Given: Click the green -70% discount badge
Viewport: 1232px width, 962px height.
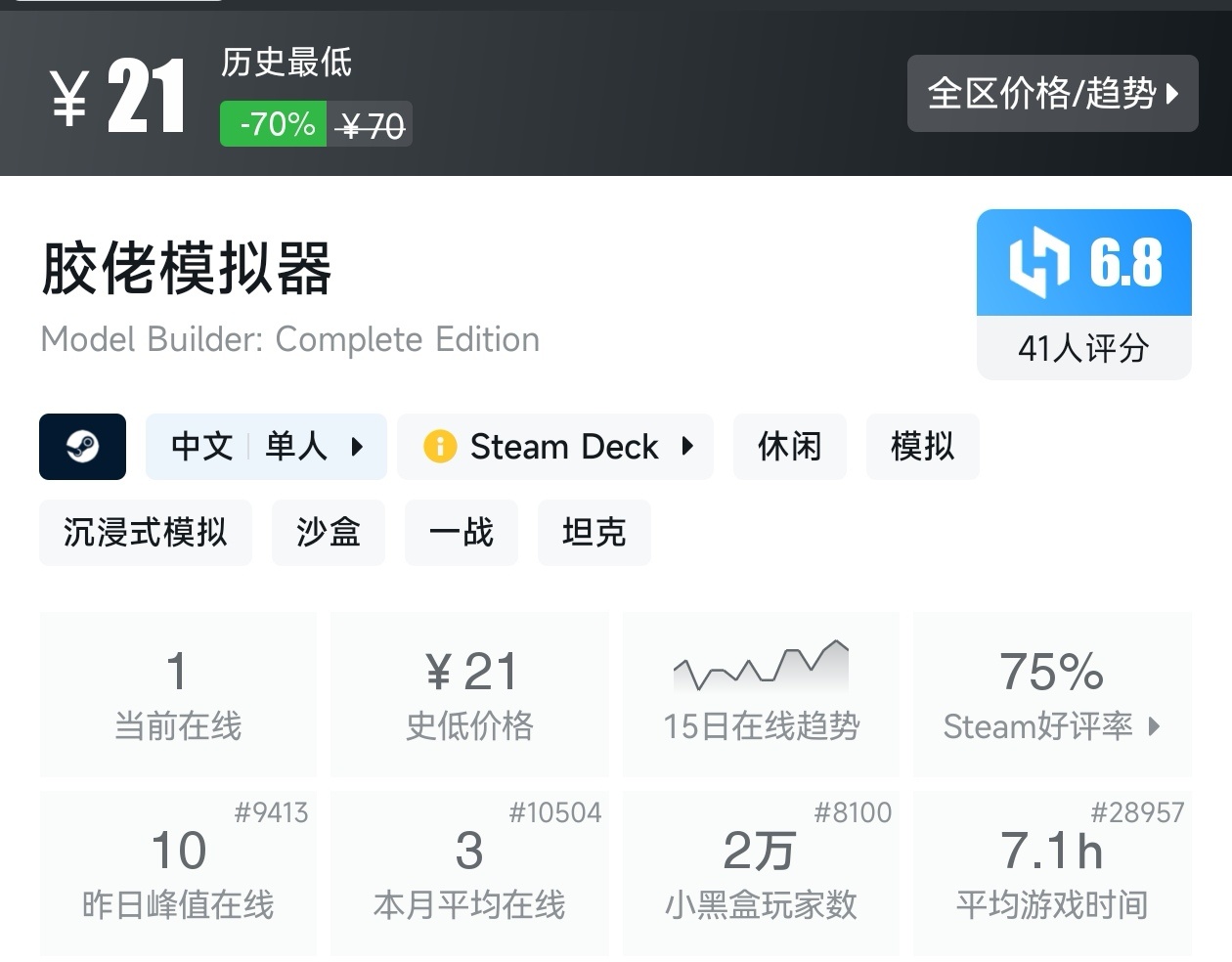Looking at the screenshot, I should coord(273,124).
